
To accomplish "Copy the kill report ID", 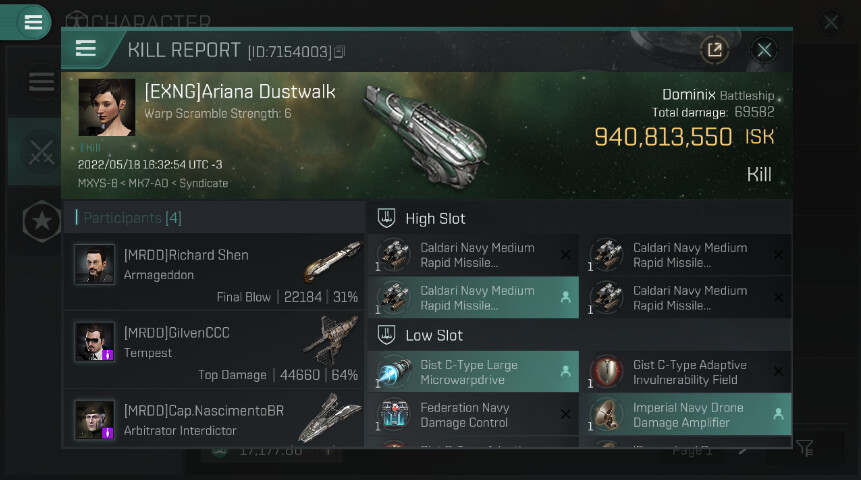I will click(340, 52).
